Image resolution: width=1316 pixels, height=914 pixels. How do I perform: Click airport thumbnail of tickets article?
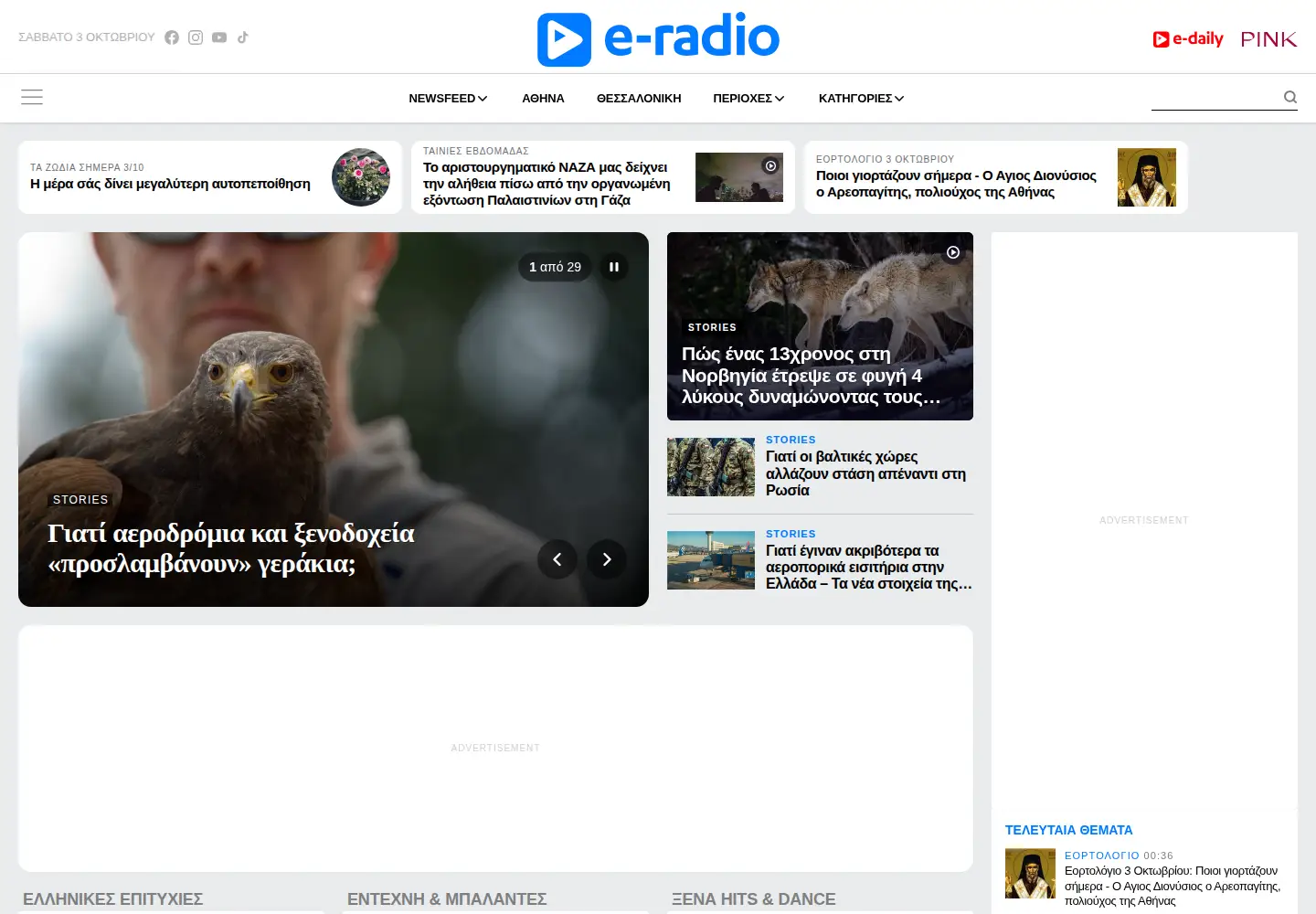pyautogui.click(x=711, y=560)
